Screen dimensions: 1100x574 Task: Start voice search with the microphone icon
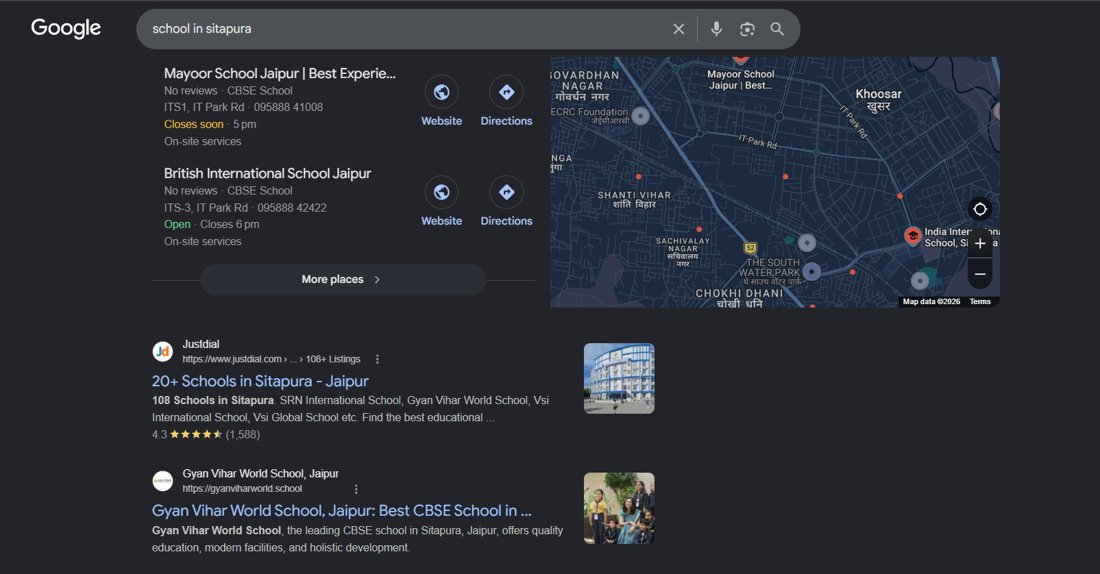tap(716, 29)
